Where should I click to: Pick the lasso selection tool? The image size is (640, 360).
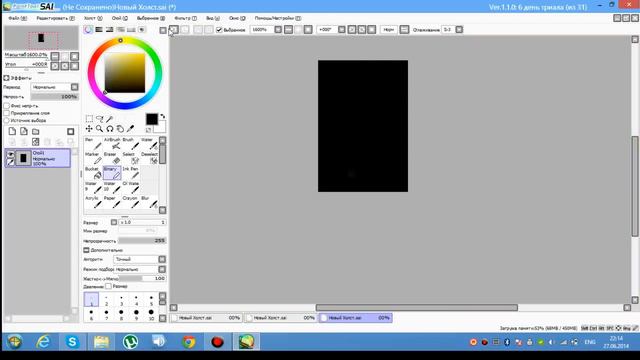point(100,119)
